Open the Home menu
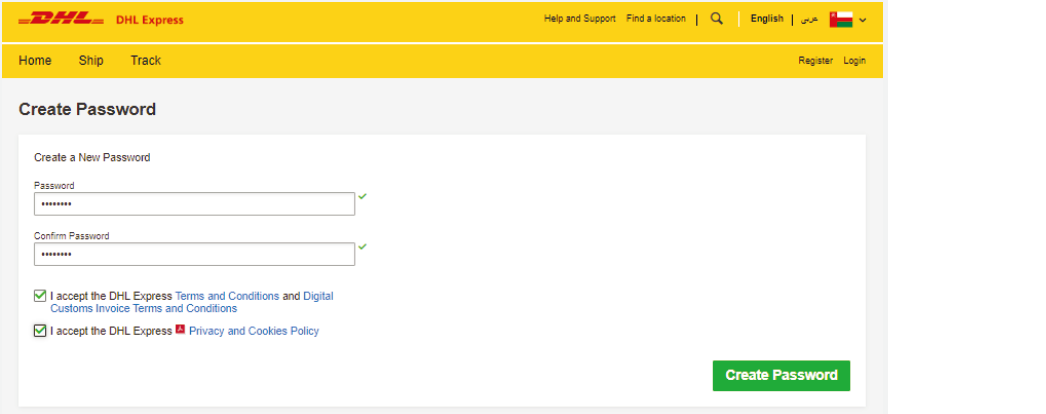The width and height of the screenshot is (1046, 414). coord(35,61)
